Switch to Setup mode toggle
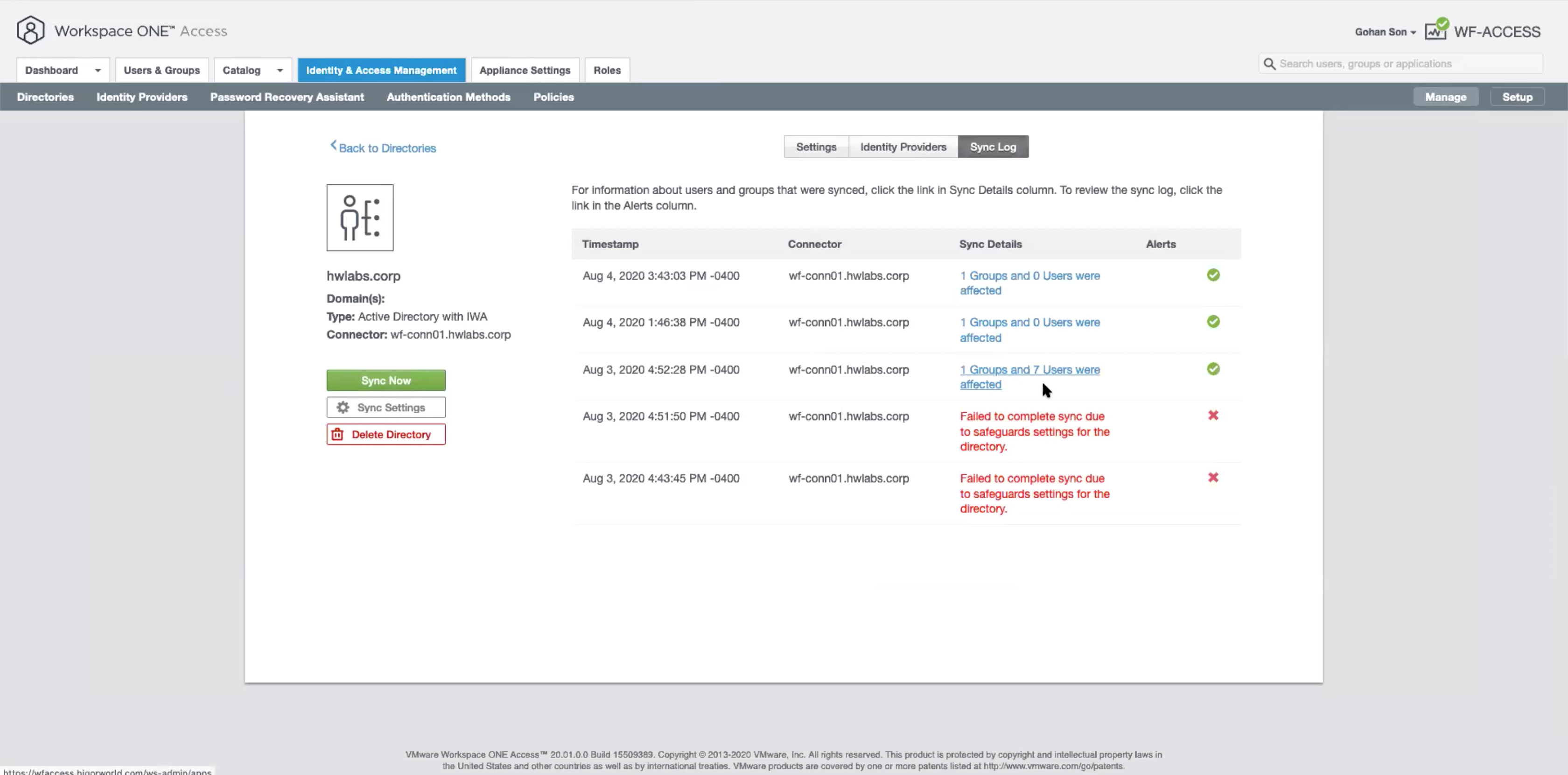 tap(1517, 97)
